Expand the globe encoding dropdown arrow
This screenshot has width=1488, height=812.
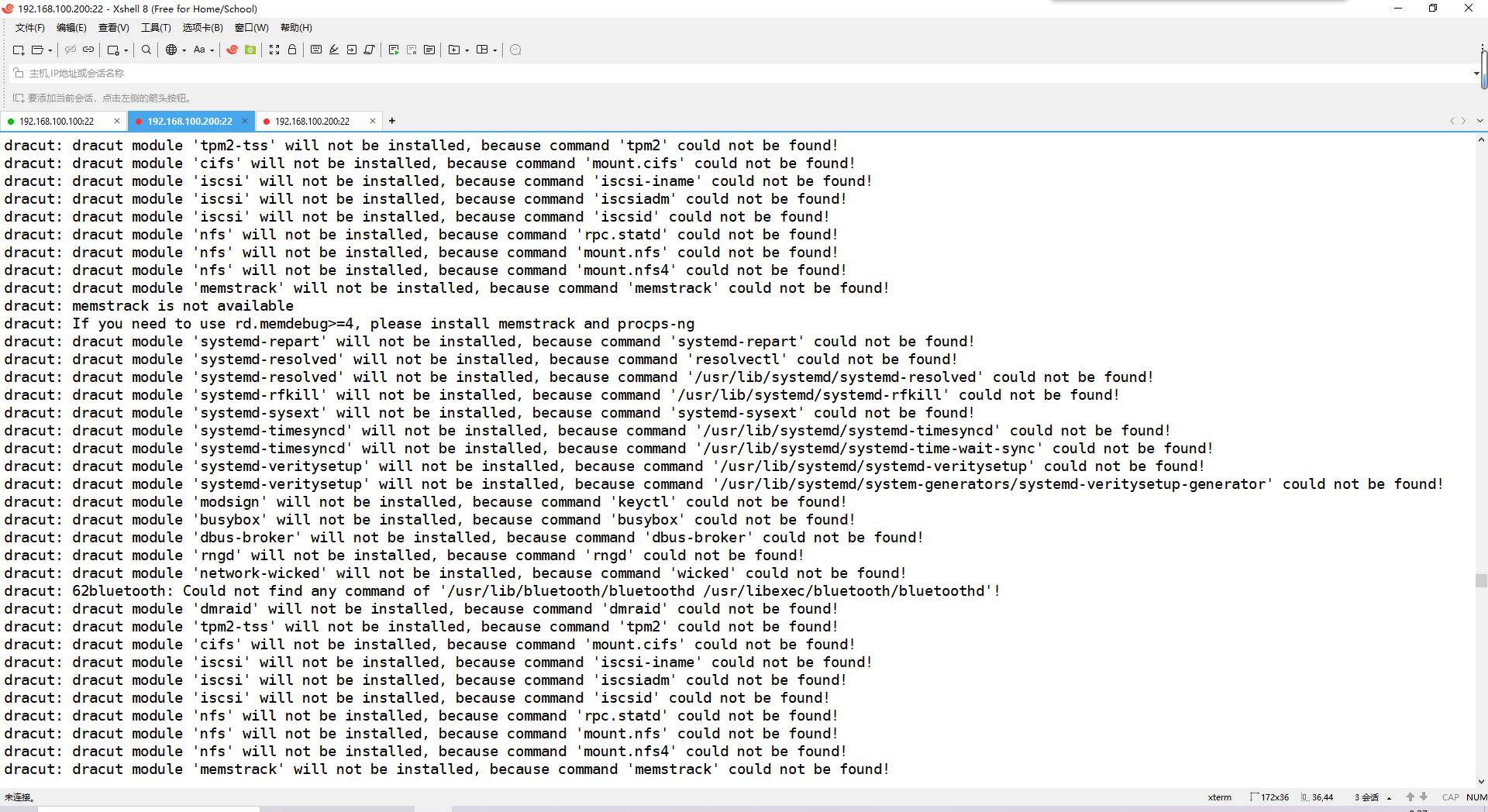[184, 50]
